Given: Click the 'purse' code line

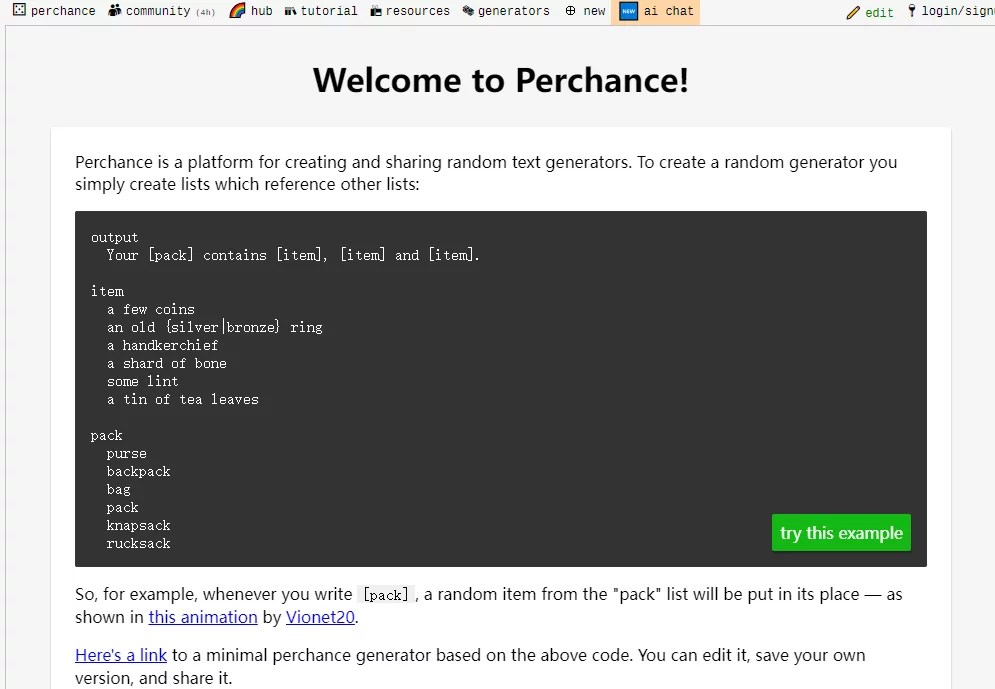Looking at the screenshot, I should point(126,454).
